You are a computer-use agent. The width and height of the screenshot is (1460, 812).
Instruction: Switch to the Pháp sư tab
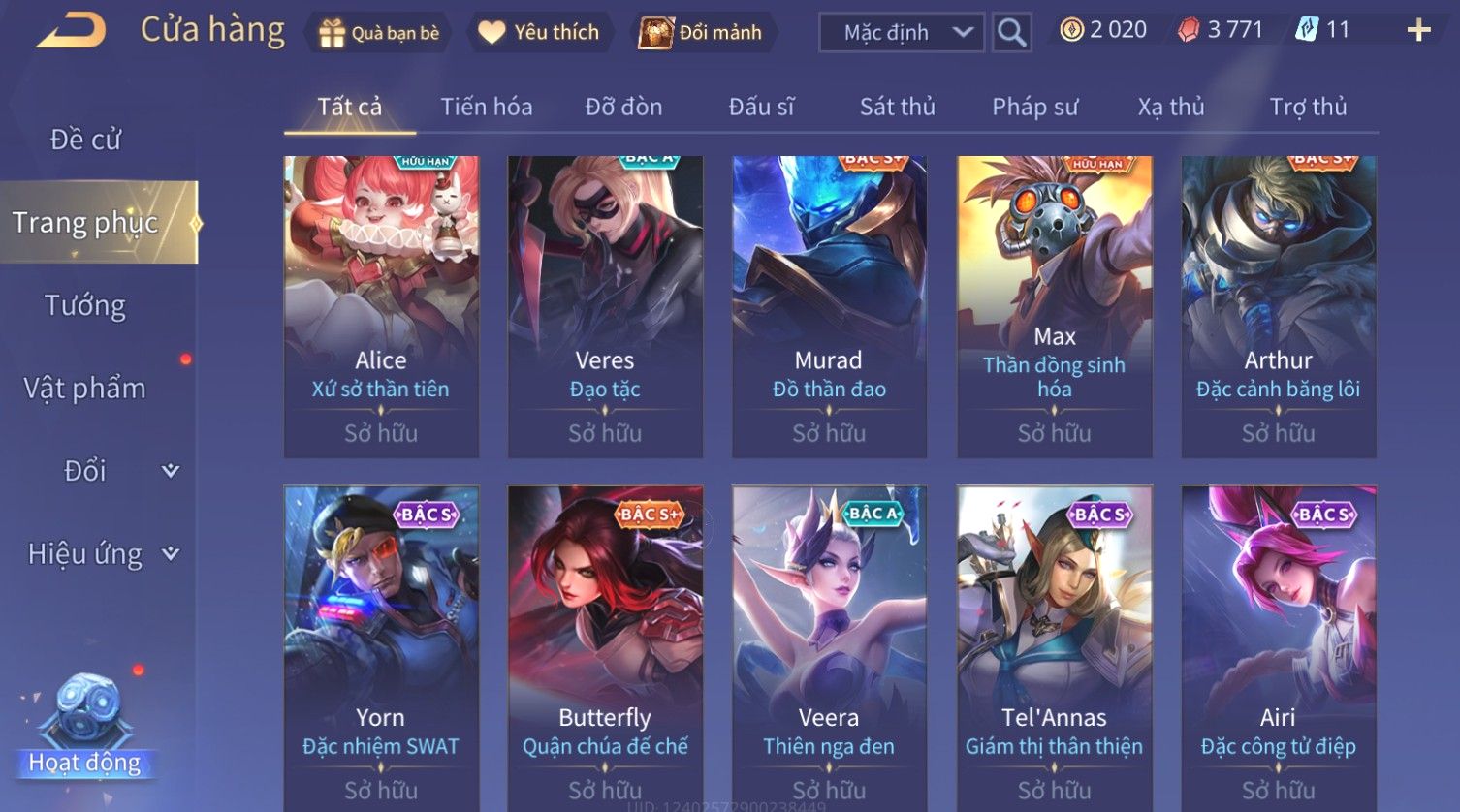click(x=1034, y=107)
